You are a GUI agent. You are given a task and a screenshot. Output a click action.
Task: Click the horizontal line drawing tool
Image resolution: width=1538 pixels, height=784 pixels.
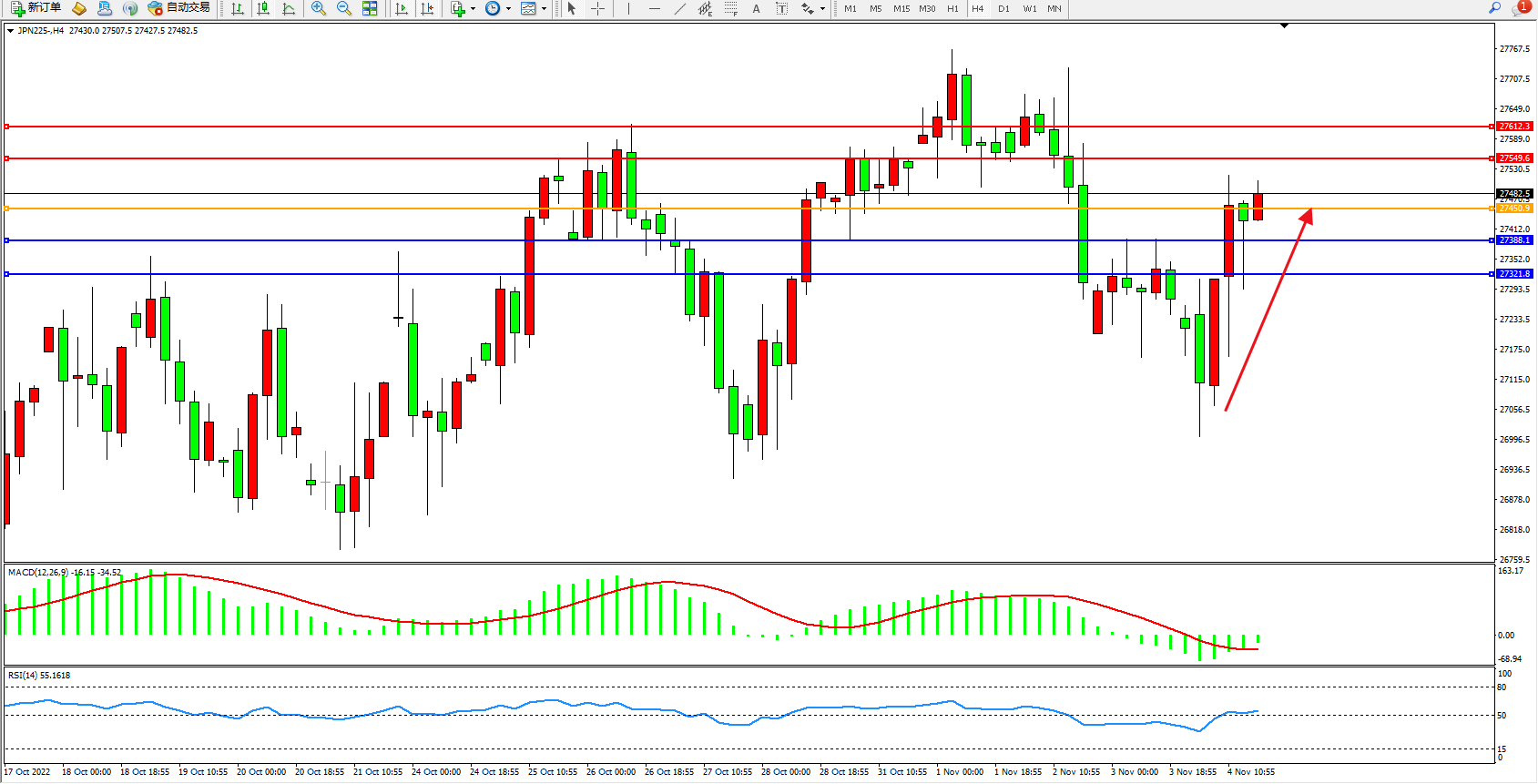(x=654, y=8)
